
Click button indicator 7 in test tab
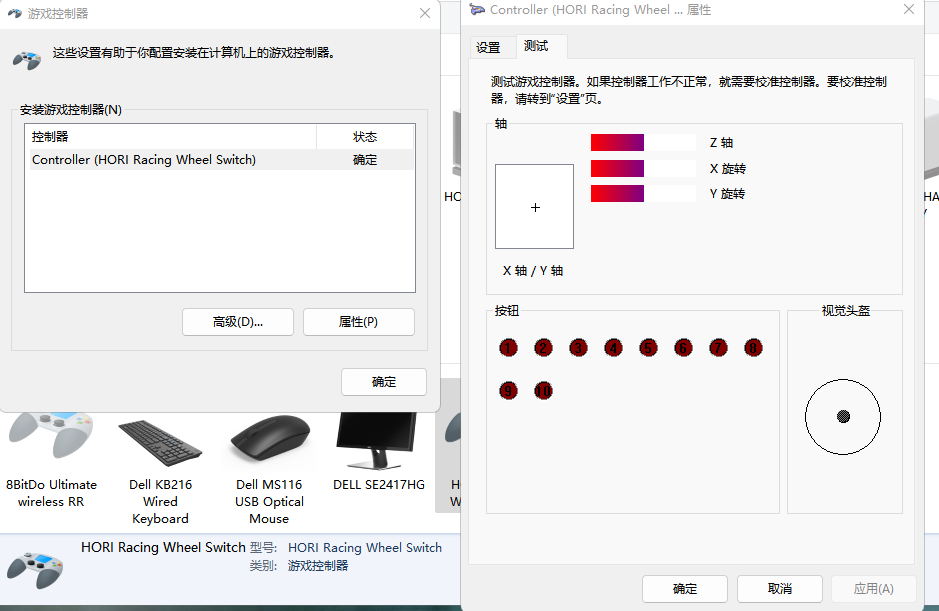click(719, 348)
